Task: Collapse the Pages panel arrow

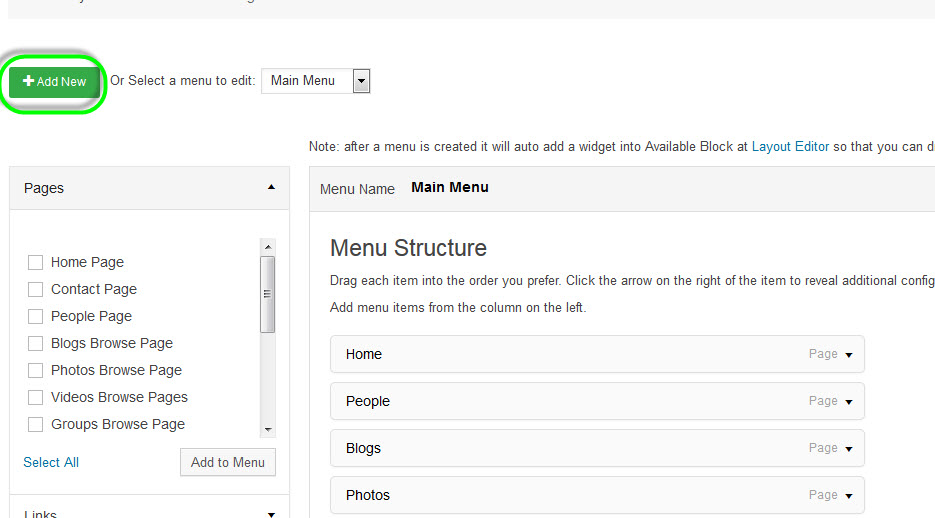Action: click(271, 187)
